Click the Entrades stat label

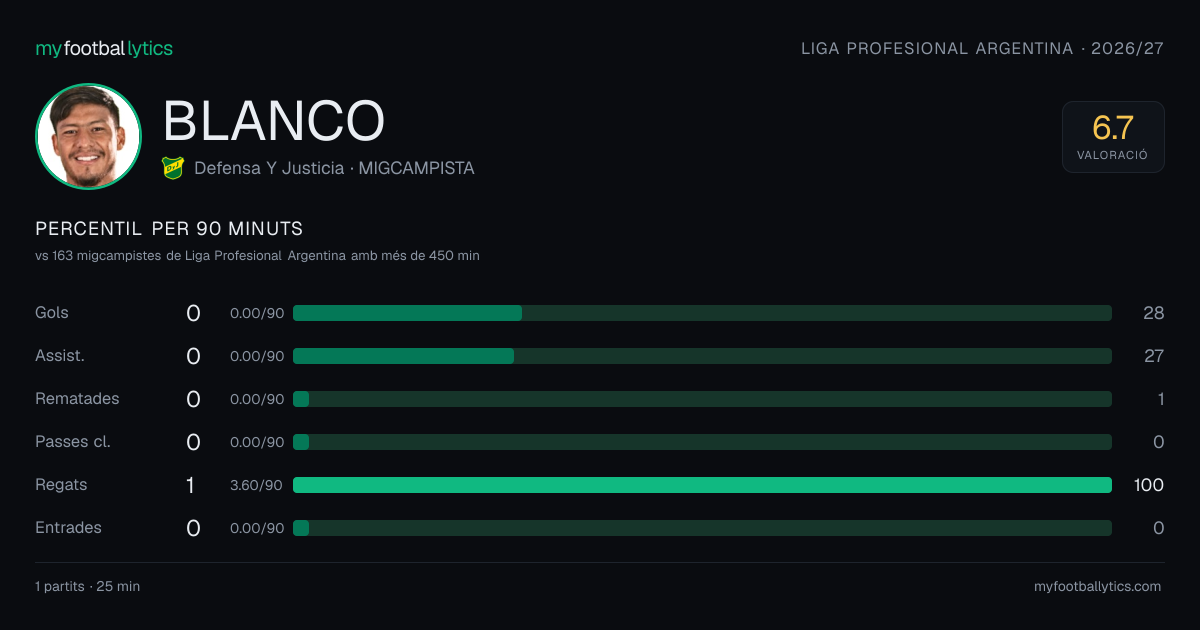(68, 527)
